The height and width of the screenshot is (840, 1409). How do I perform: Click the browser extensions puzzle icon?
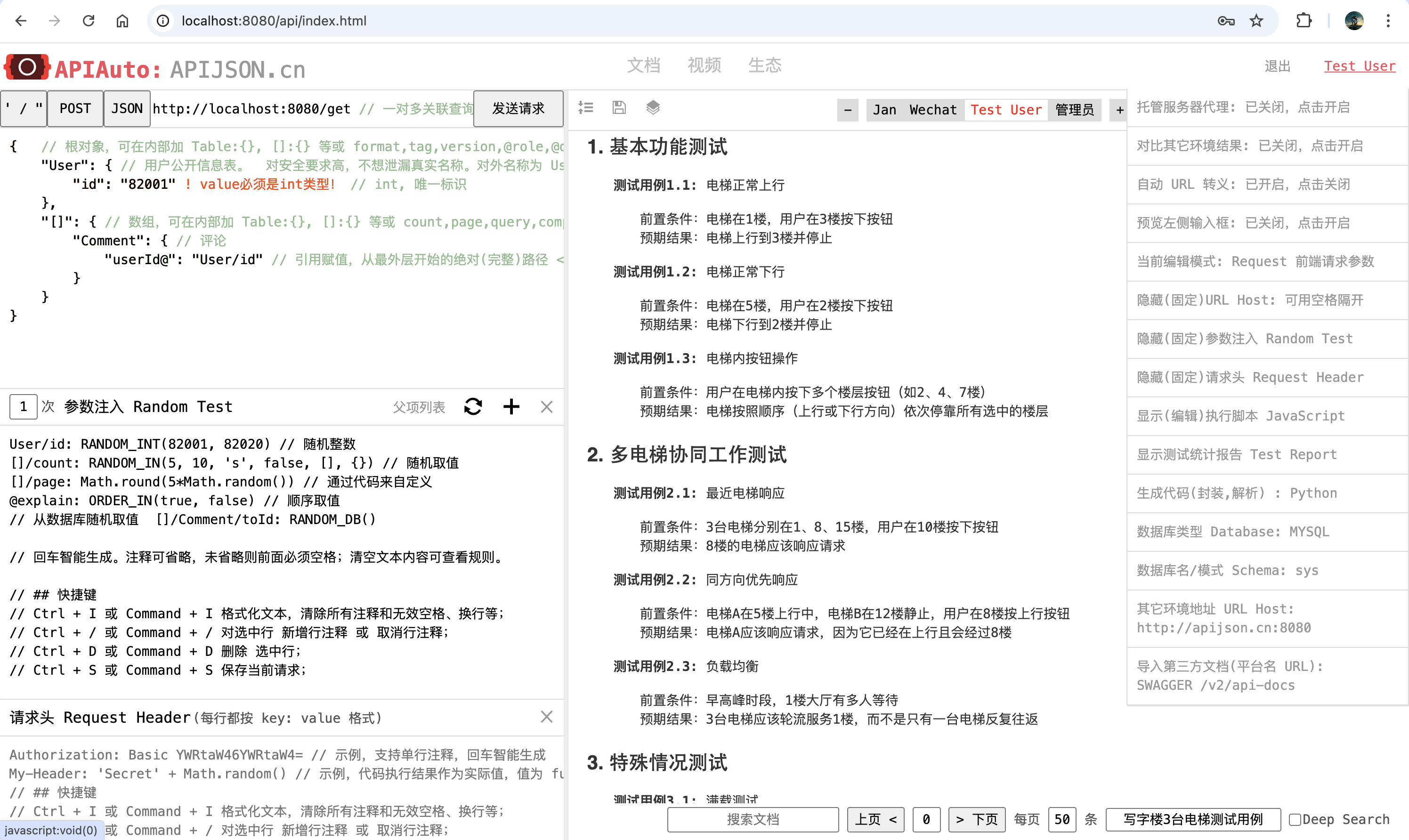coord(1304,21)
